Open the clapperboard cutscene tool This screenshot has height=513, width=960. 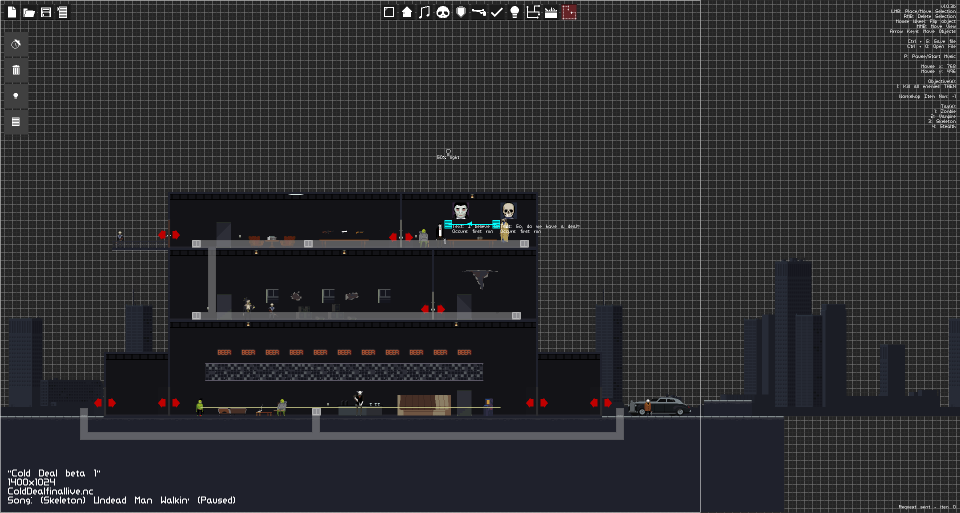(x=551, y=12)
